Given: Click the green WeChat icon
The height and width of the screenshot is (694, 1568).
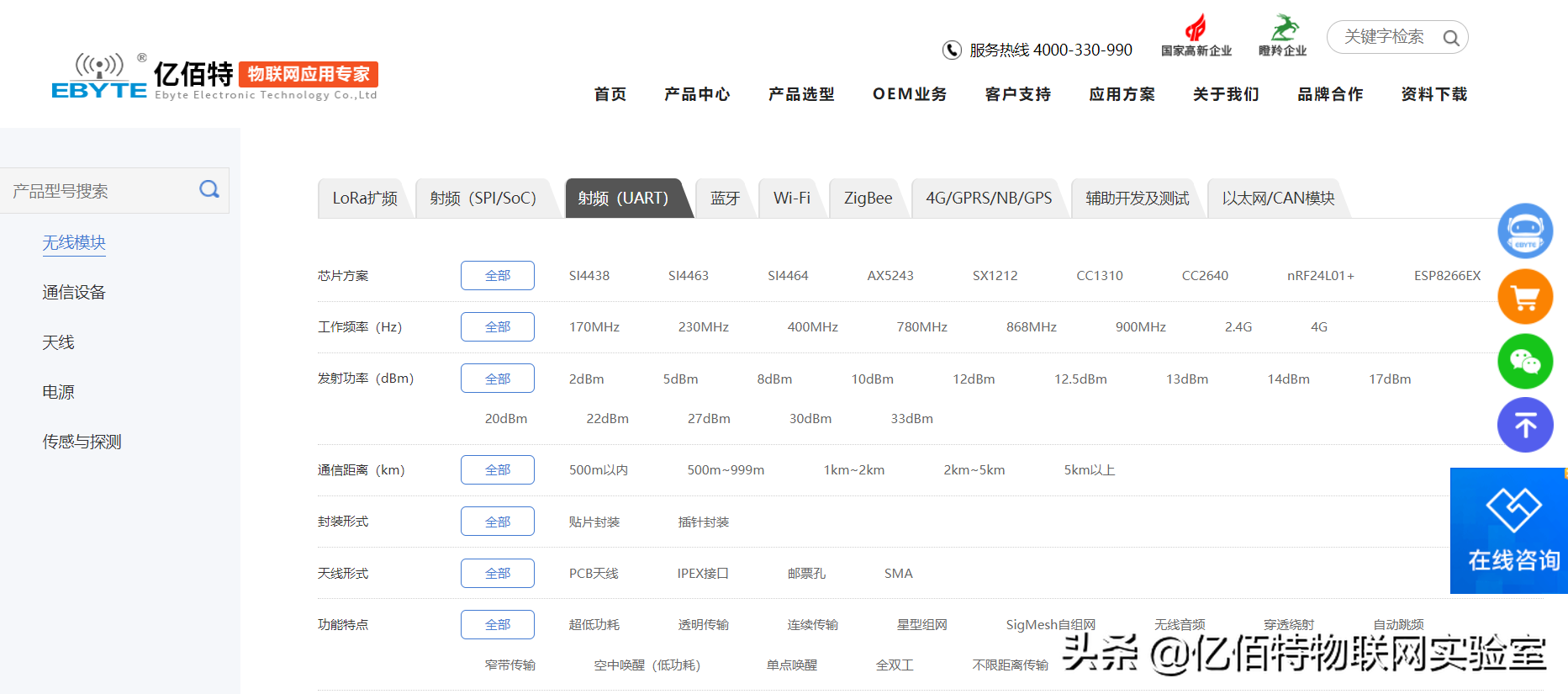Looking at the screenshot, I should [x=1525, y=361].
